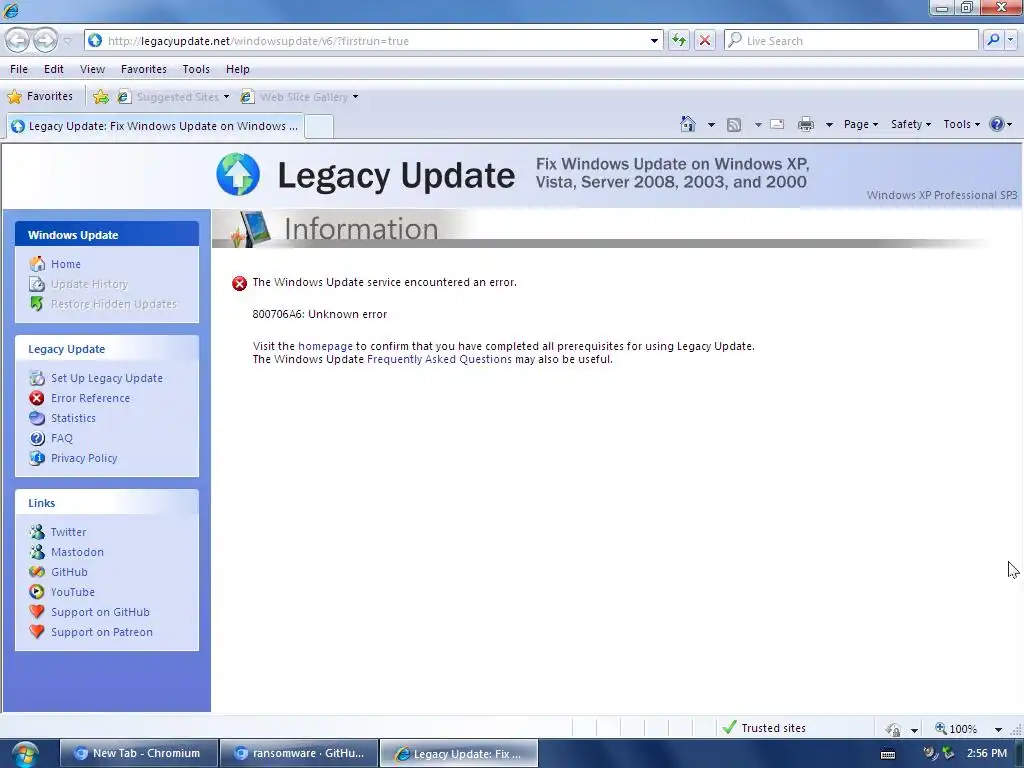The width and height of the screenshot is (1024, 768).
Task: Click the Add to Favorites Bar icon
Action: coord(101,97)
